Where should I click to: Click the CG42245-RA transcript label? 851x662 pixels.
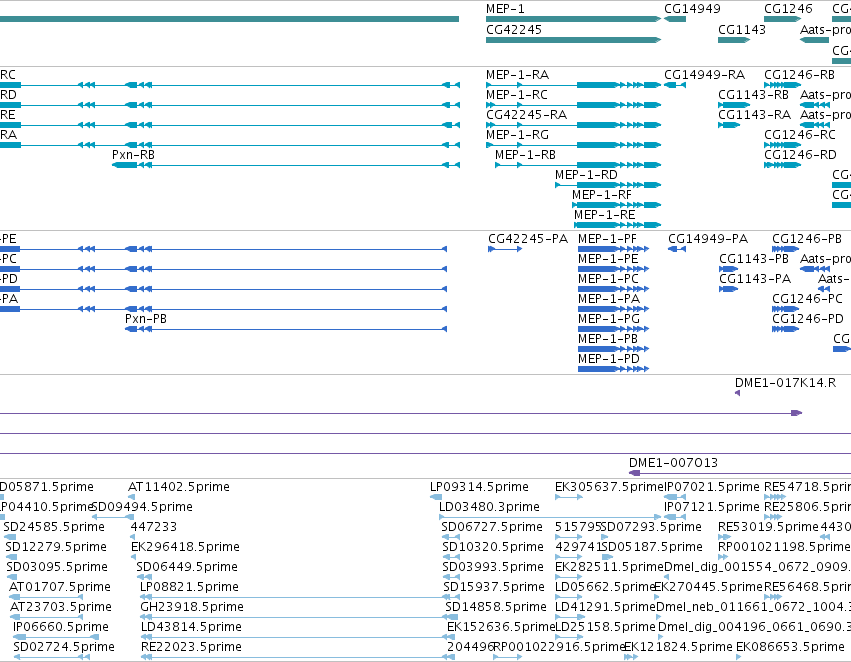(526, 114)
